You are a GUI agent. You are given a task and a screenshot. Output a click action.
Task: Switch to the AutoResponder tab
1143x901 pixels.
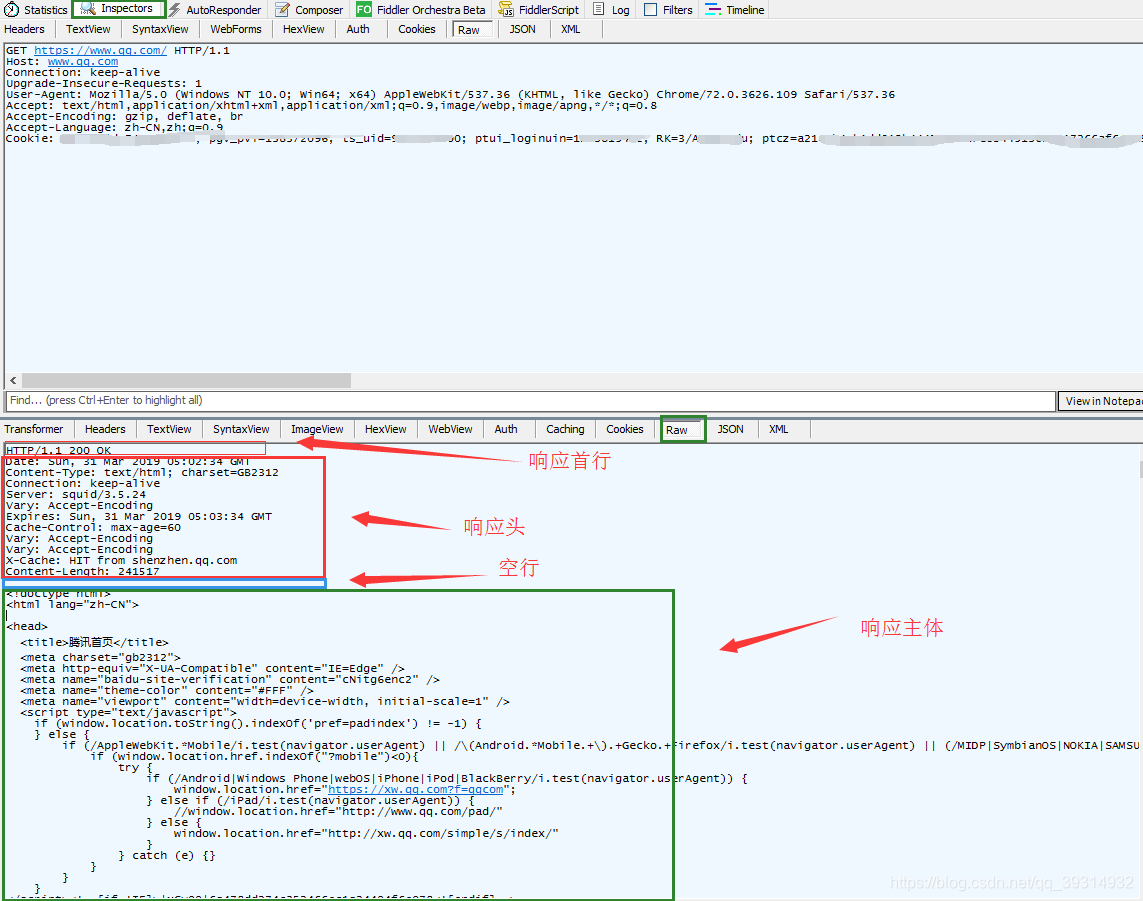point(223,10)
